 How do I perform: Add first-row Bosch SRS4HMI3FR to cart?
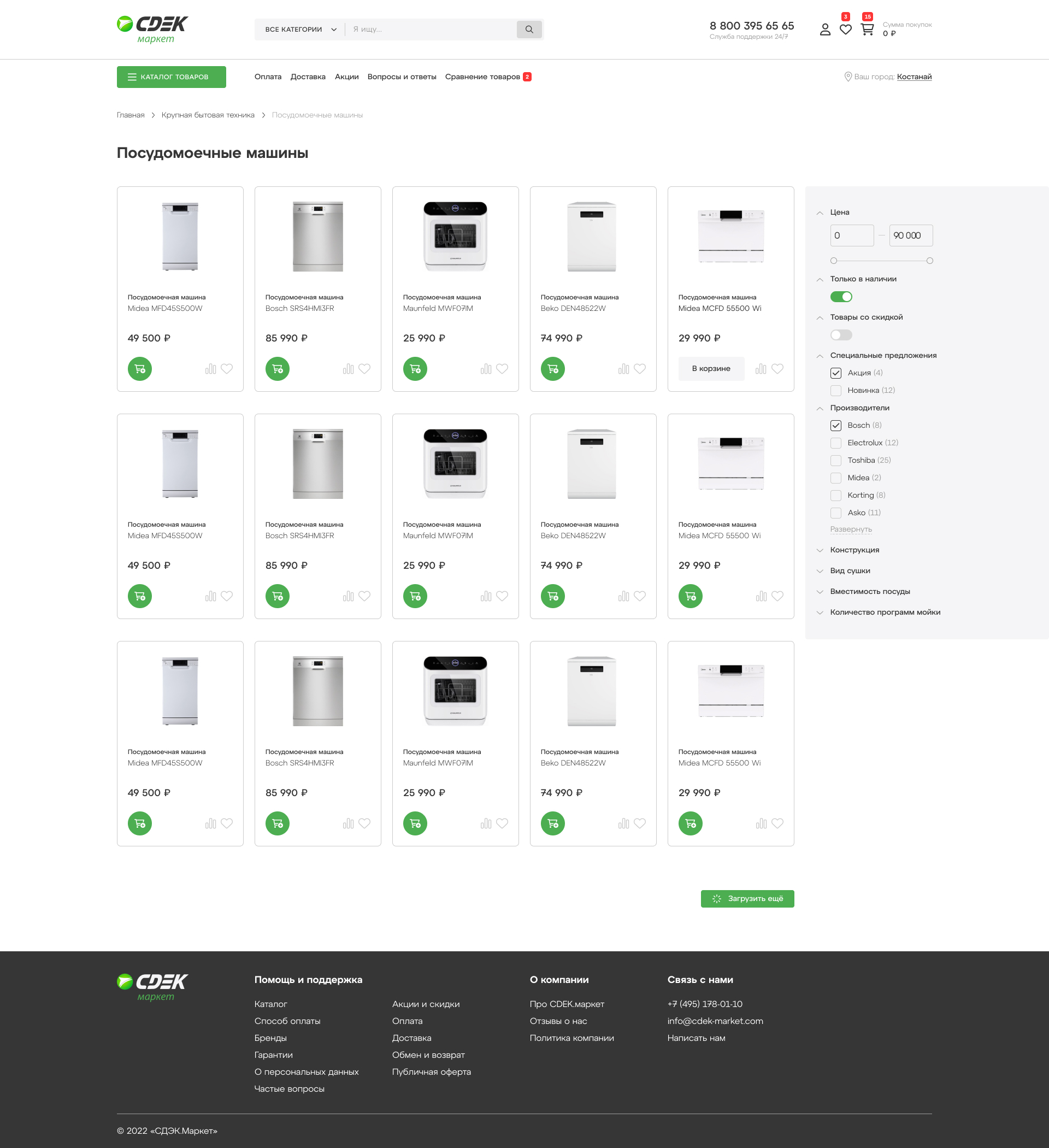tap(278, 369)
